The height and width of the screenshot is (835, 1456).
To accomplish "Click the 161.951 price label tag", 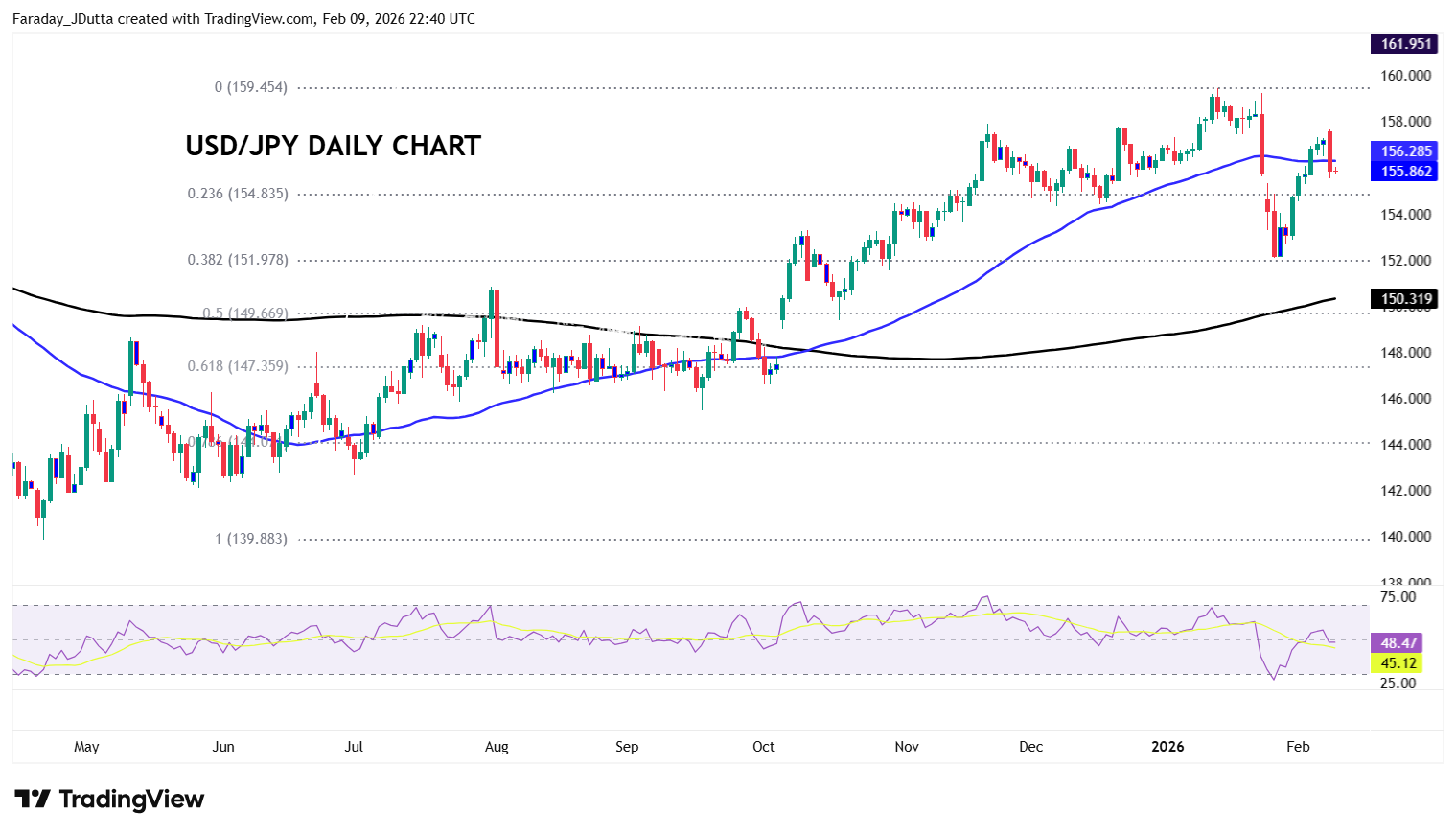I will click(x=1405, y=44).
